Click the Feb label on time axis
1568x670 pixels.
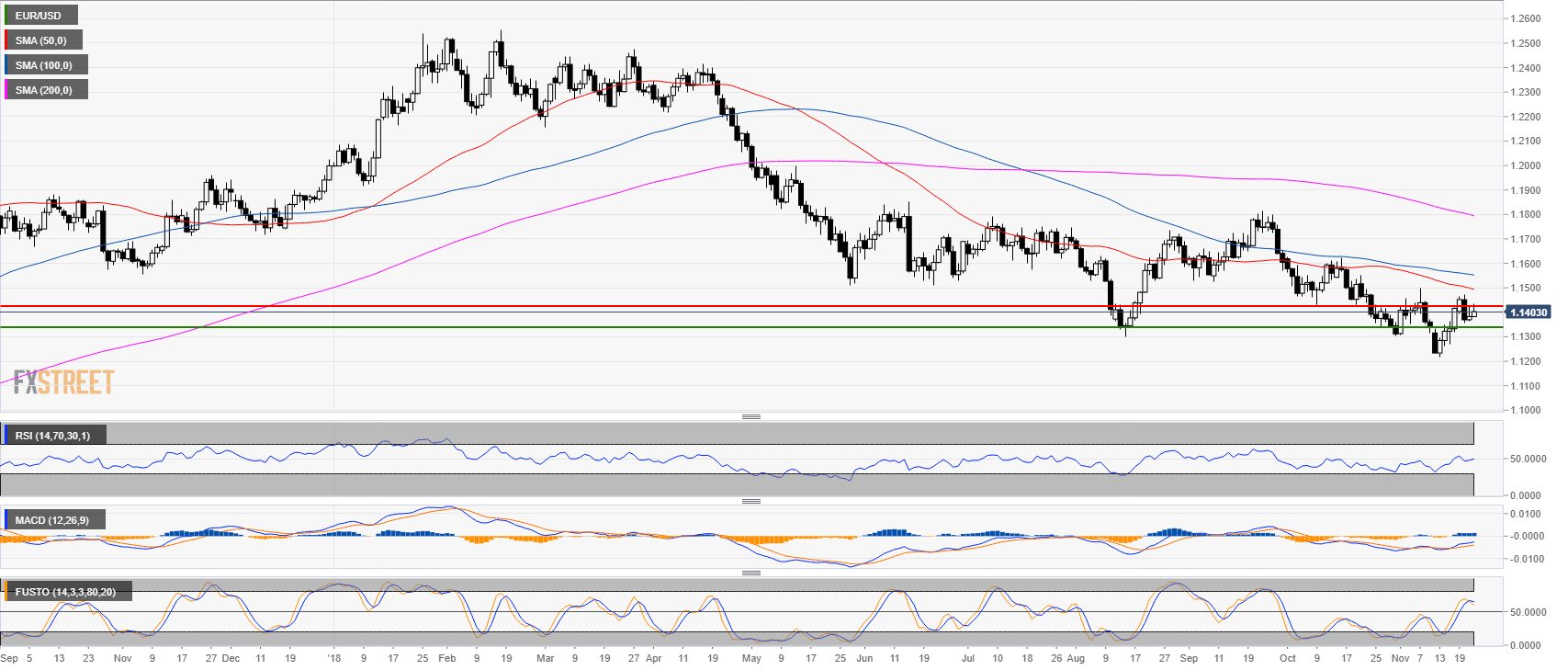pyautogui.click(x=446, y=658)
